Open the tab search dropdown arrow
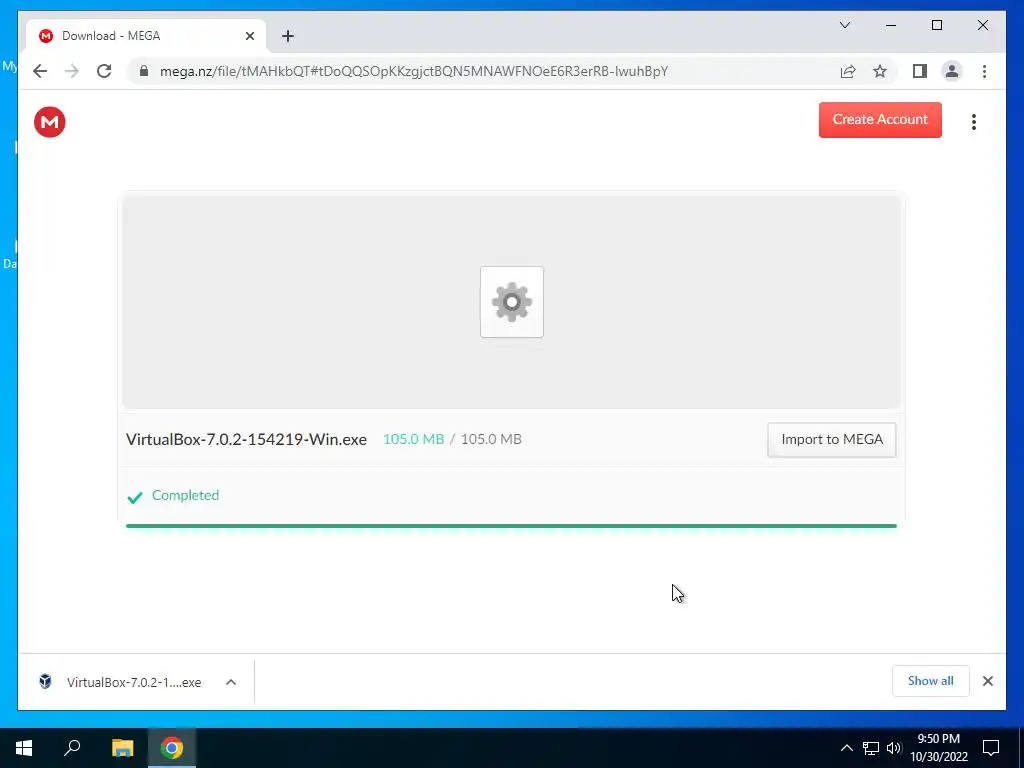 [844, 25]
